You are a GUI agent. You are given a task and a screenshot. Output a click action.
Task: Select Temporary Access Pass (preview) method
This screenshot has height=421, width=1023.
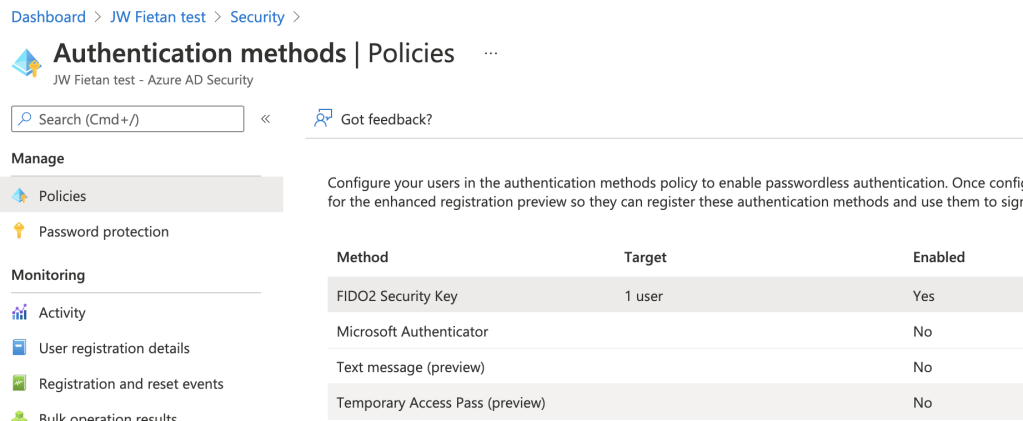click(x=440, y=403)
